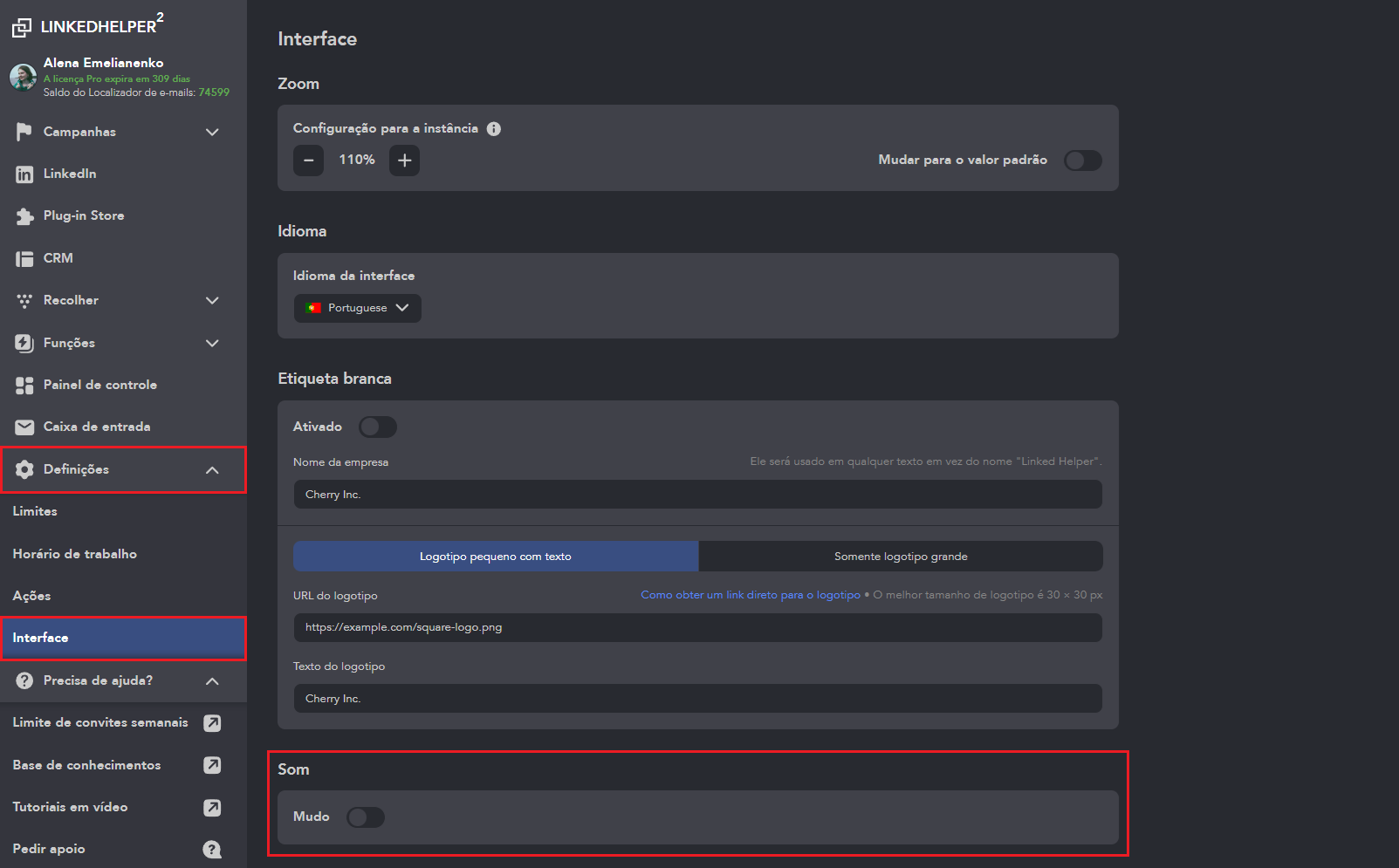The height and width of the screenshot is (868, 1399).
Task: Click the Nome da empresa text field
Action: pyautogui.click(x=697, y=495)
